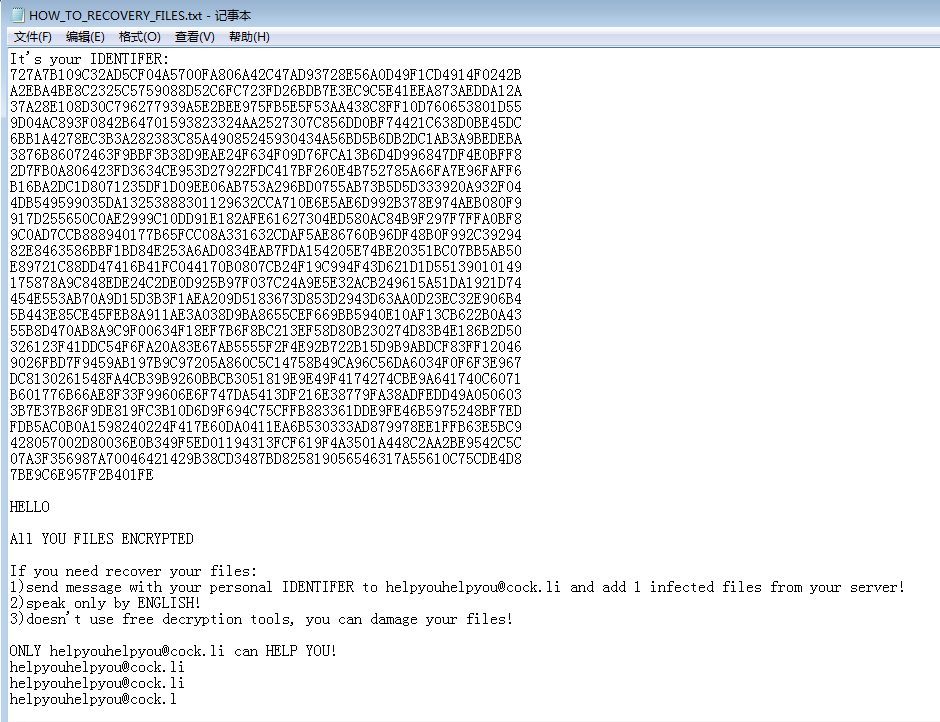
Task: Open the 查看(V) menu
Action: click(195, 37)
